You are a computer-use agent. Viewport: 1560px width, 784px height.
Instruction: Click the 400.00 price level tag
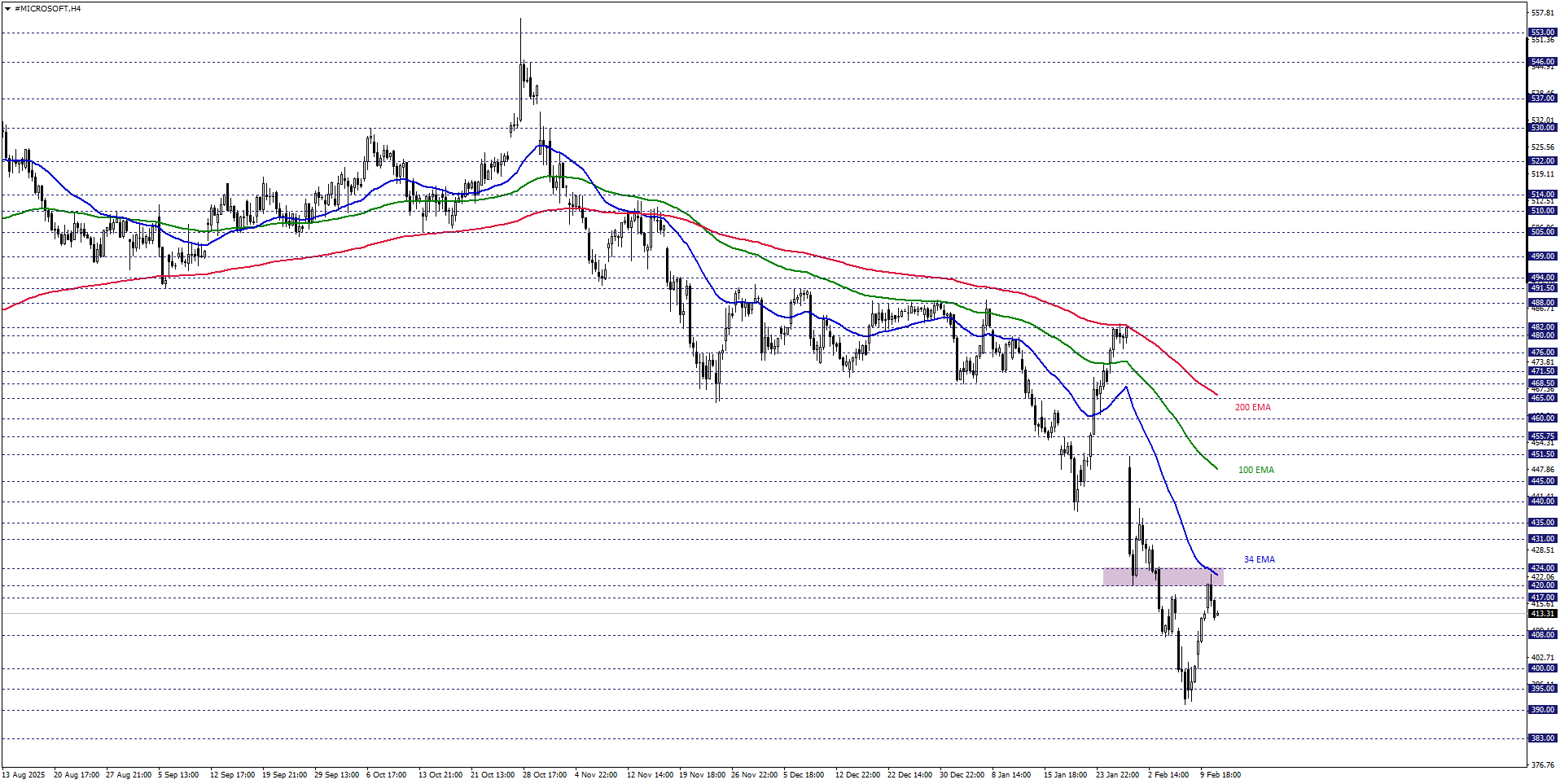pos(1542,668)
